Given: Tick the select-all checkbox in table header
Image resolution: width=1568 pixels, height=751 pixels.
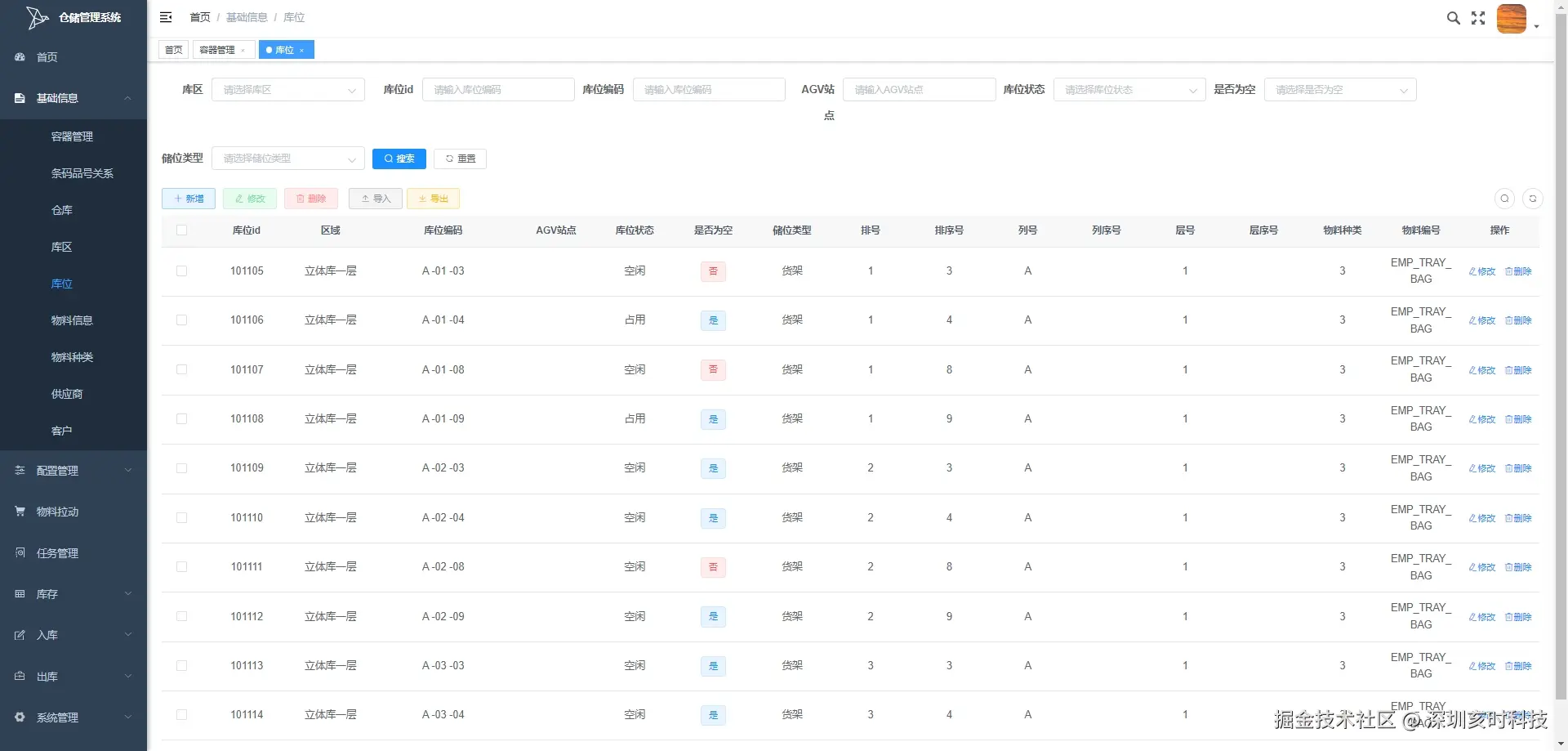Looking at the screenshot, I should pos(181,230).
